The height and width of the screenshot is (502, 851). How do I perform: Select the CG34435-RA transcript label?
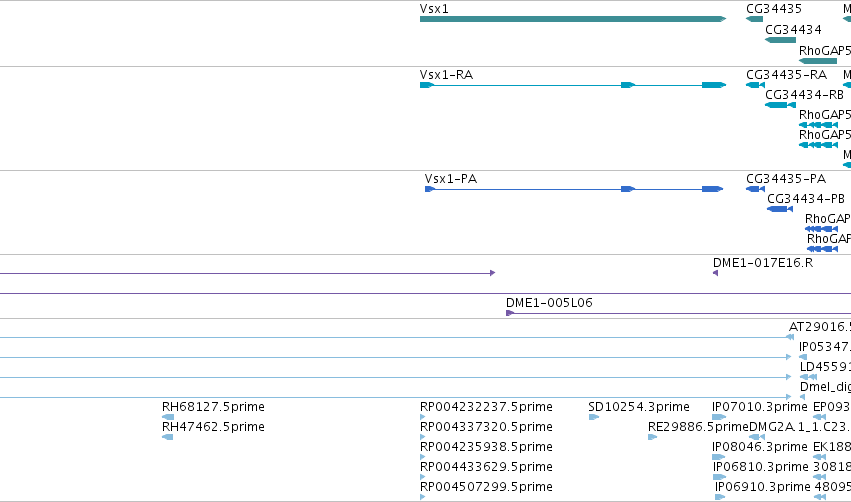point(786,75)
